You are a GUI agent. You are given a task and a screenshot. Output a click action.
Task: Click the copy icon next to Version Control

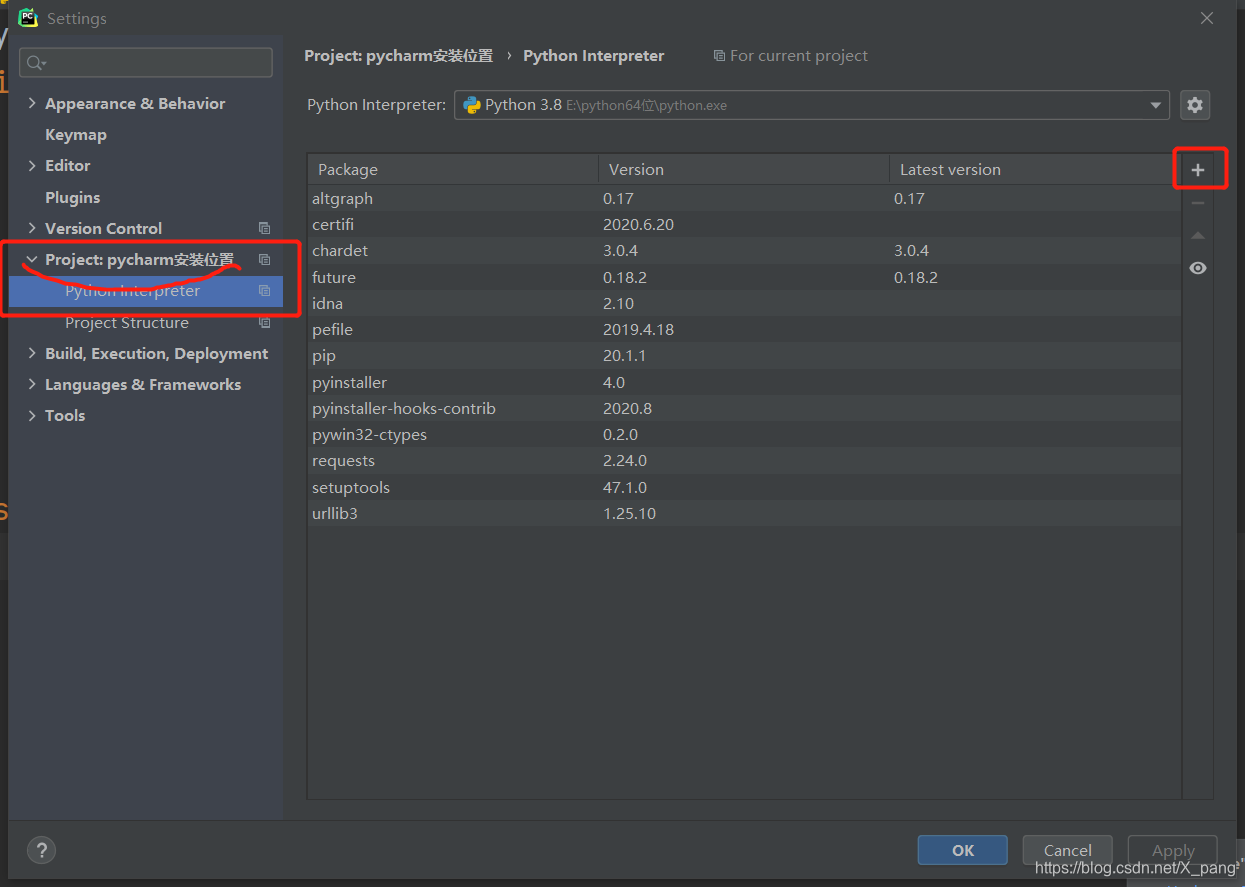pyautogui.click(x=264, y=228)
